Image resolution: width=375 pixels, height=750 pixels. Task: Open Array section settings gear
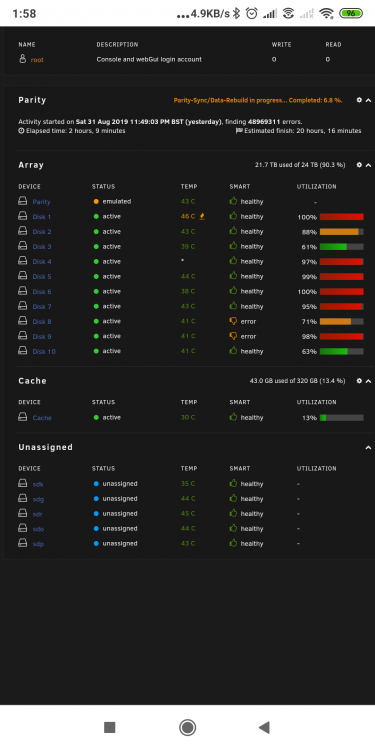359,165
